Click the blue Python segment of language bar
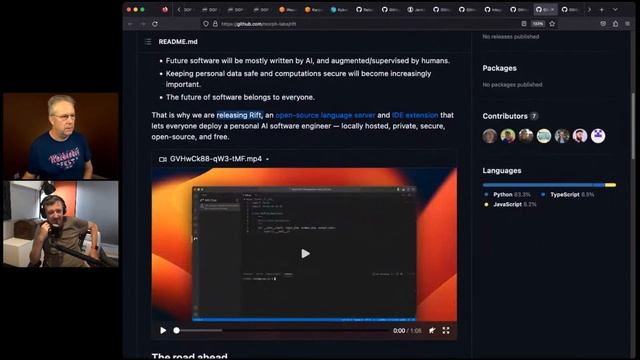 [538, 185]
